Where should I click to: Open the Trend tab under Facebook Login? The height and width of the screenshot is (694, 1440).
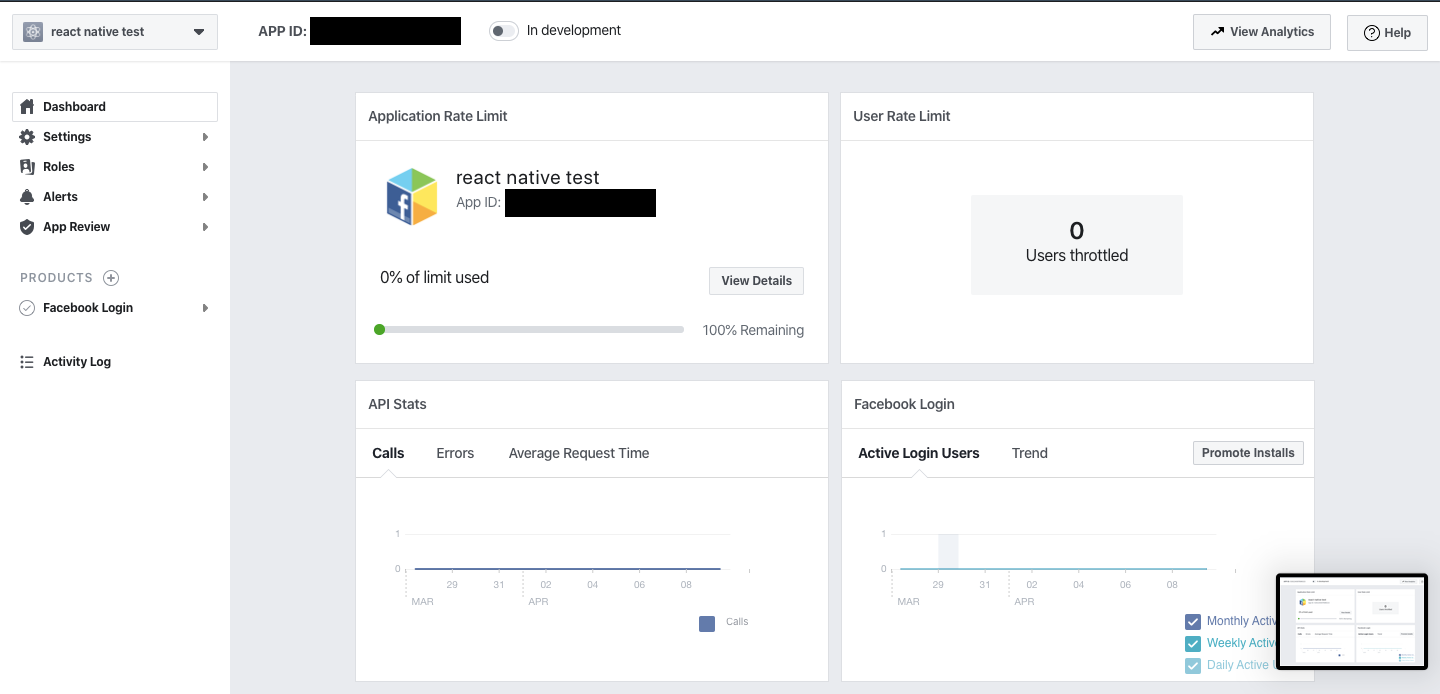tap(1029, 452)
